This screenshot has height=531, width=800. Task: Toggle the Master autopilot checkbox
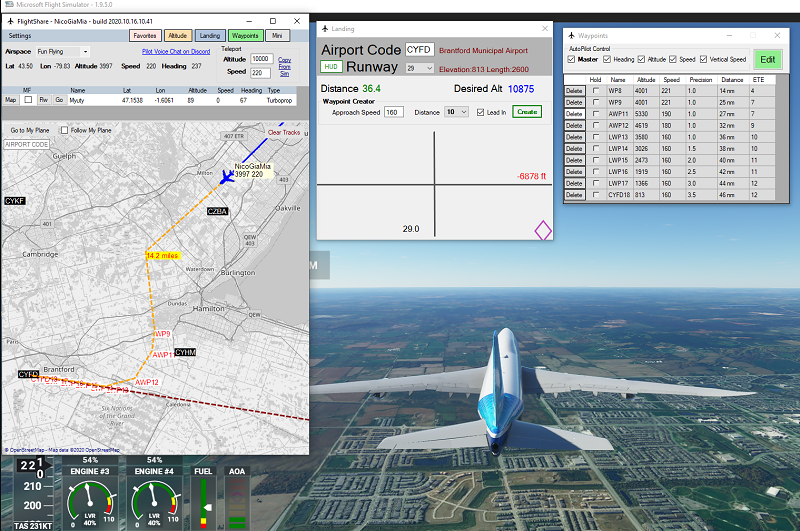click(x=571, y=60)
